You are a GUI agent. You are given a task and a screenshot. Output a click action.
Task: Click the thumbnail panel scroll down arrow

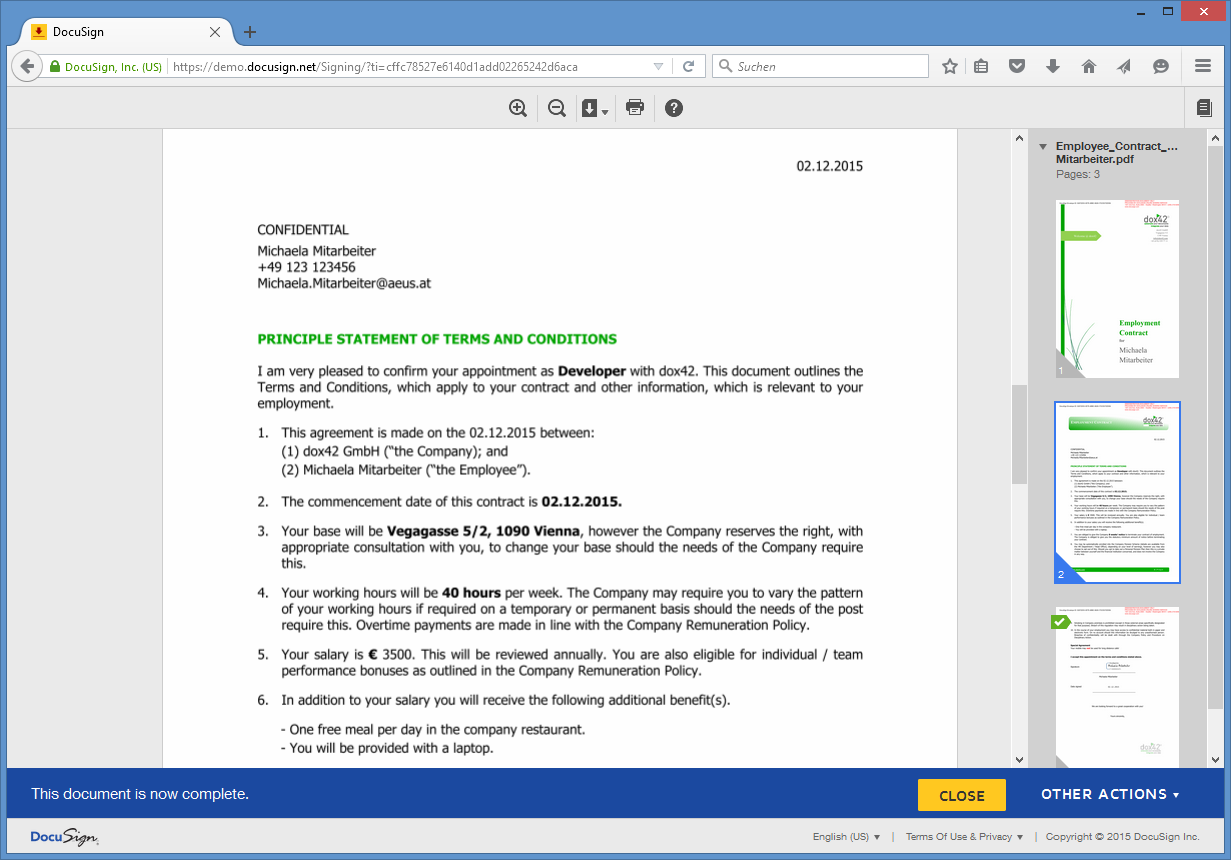[x=1215, y=760]
